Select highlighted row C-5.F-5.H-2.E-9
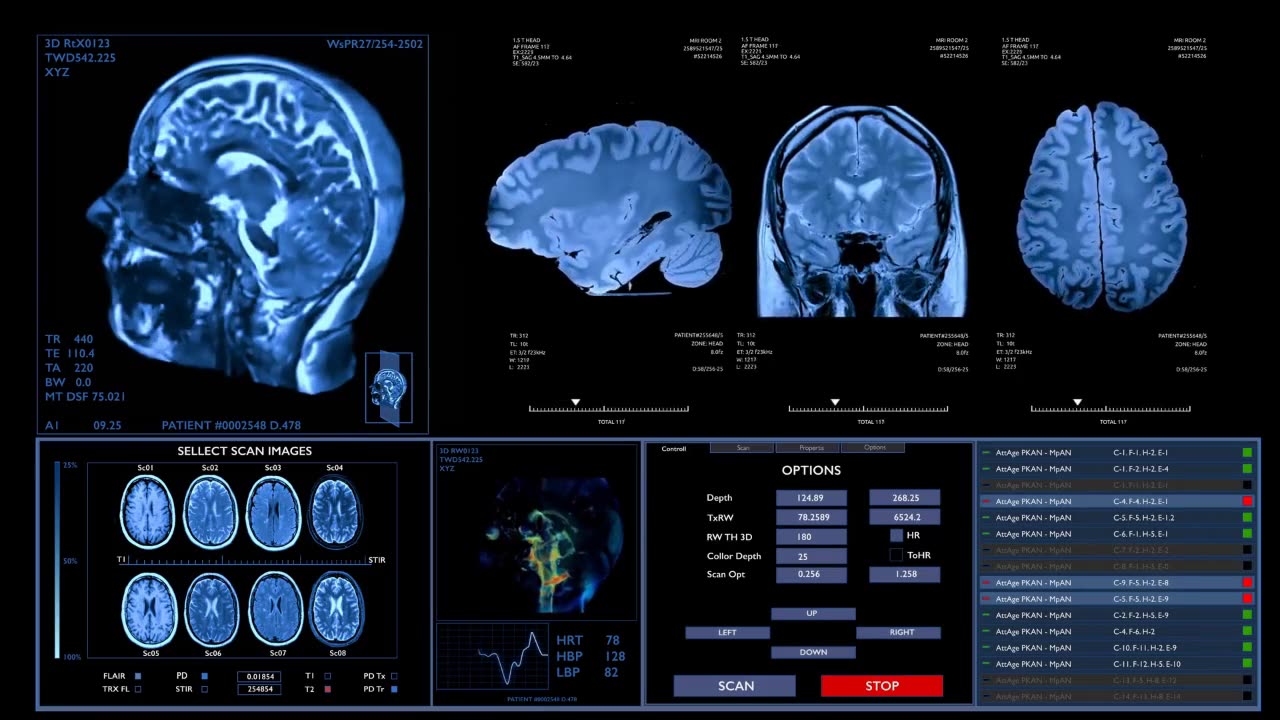Screen dimensions: 1280x720 [x=1116, y=599]
